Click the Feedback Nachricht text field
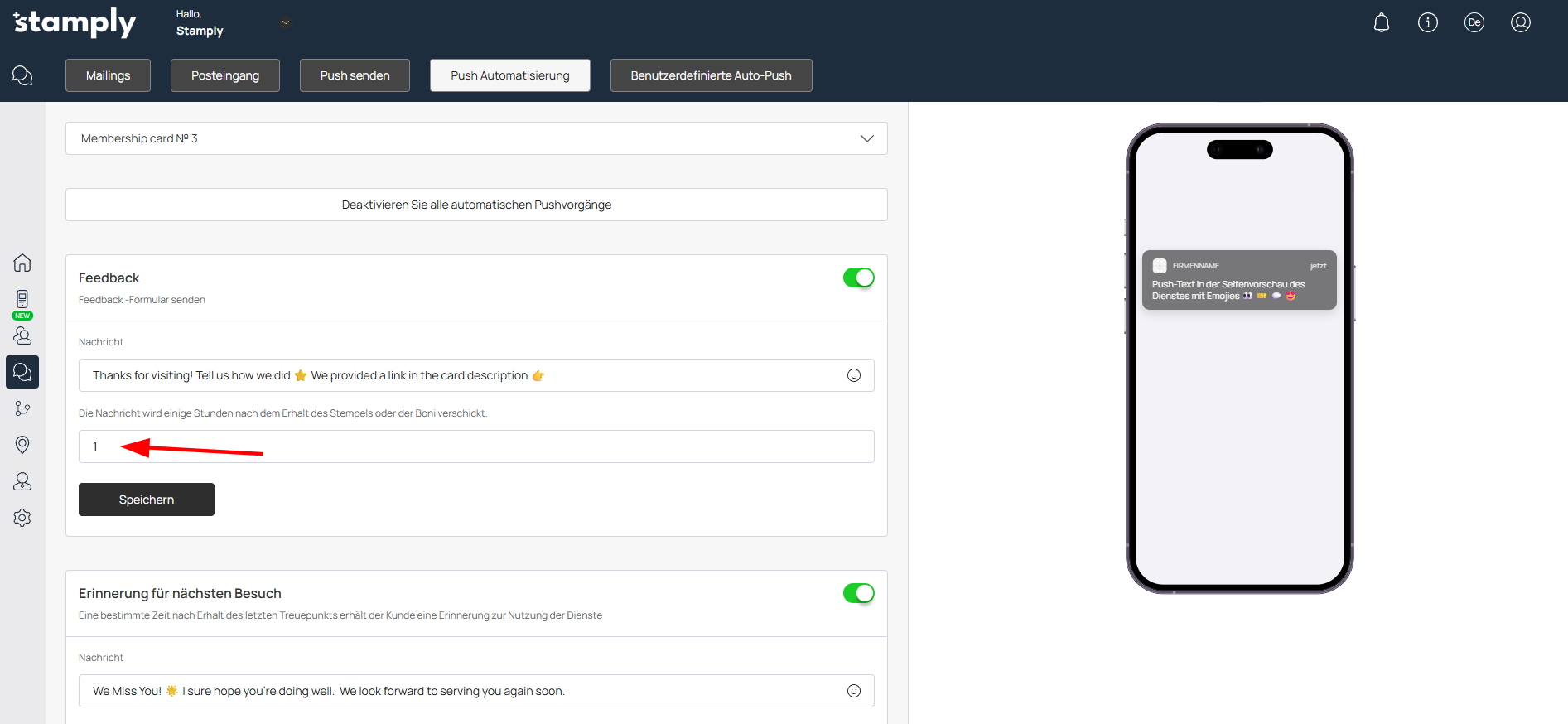The height and width of the screenshot is (724, 1568). 464,375
